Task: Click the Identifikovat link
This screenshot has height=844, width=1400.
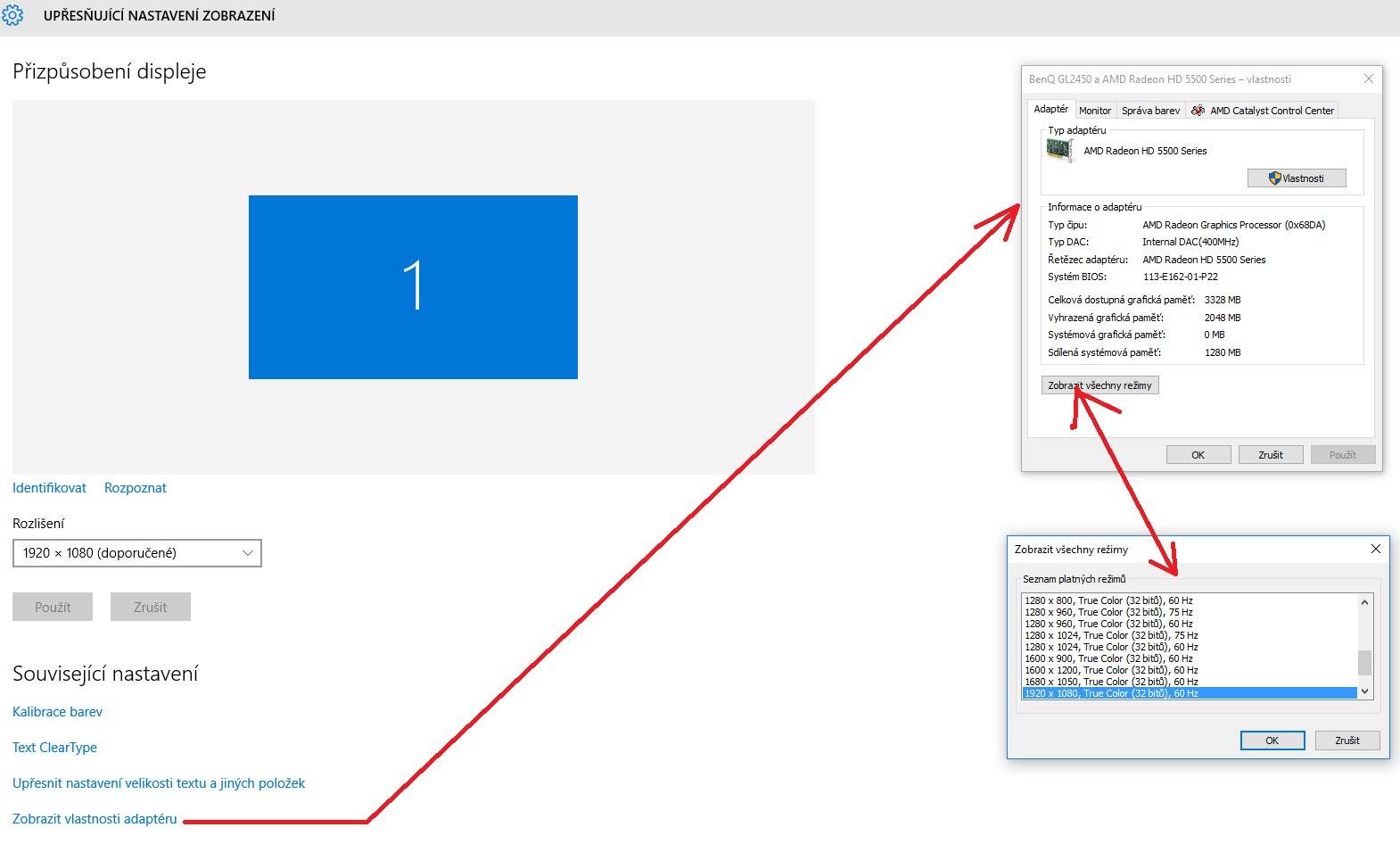Action: (49, 488)
